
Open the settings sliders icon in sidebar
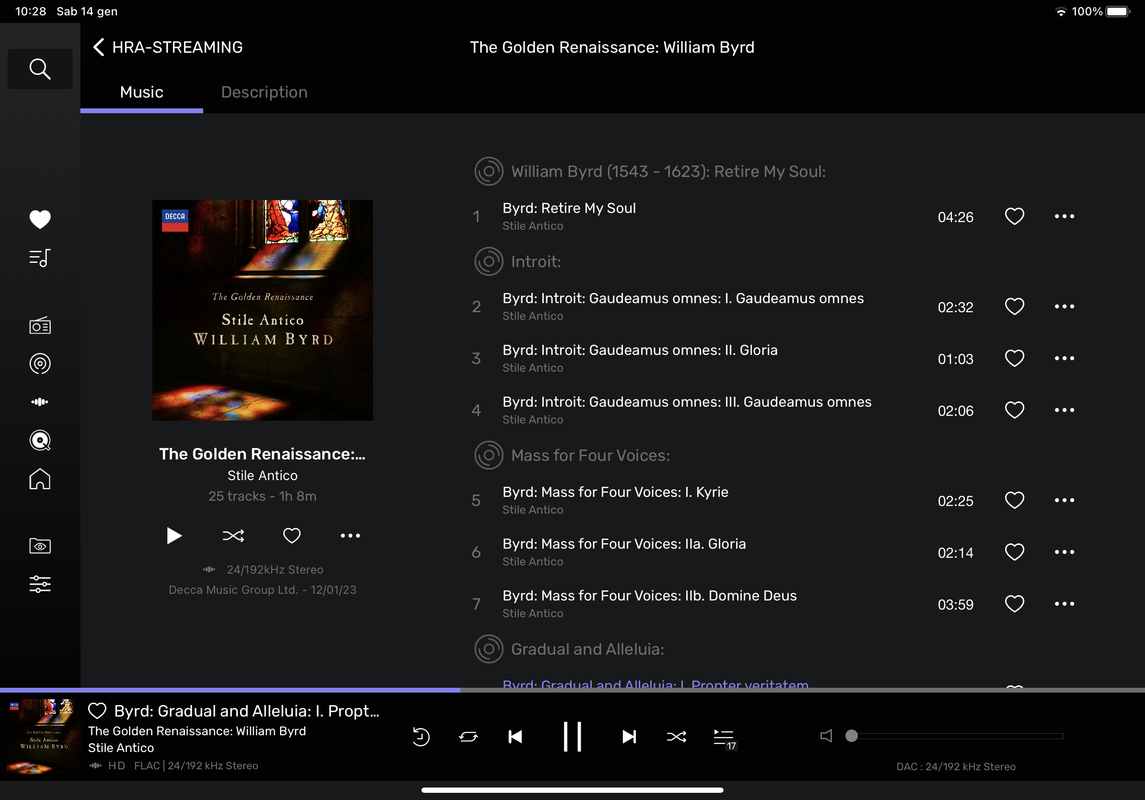pyautogui.click(x=39, y=584)
